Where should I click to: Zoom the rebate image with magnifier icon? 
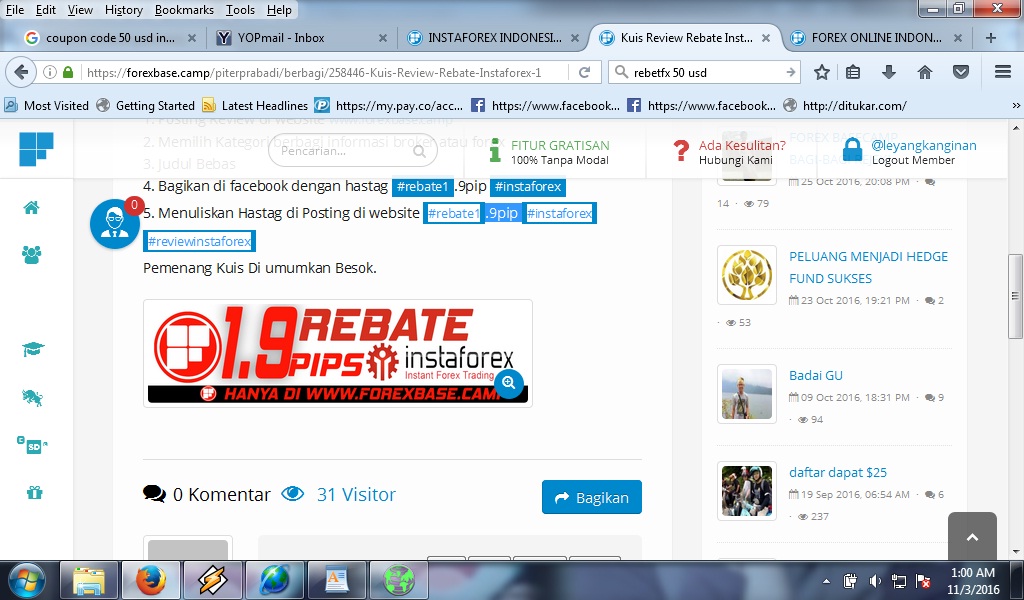click(x=509, y=383)
